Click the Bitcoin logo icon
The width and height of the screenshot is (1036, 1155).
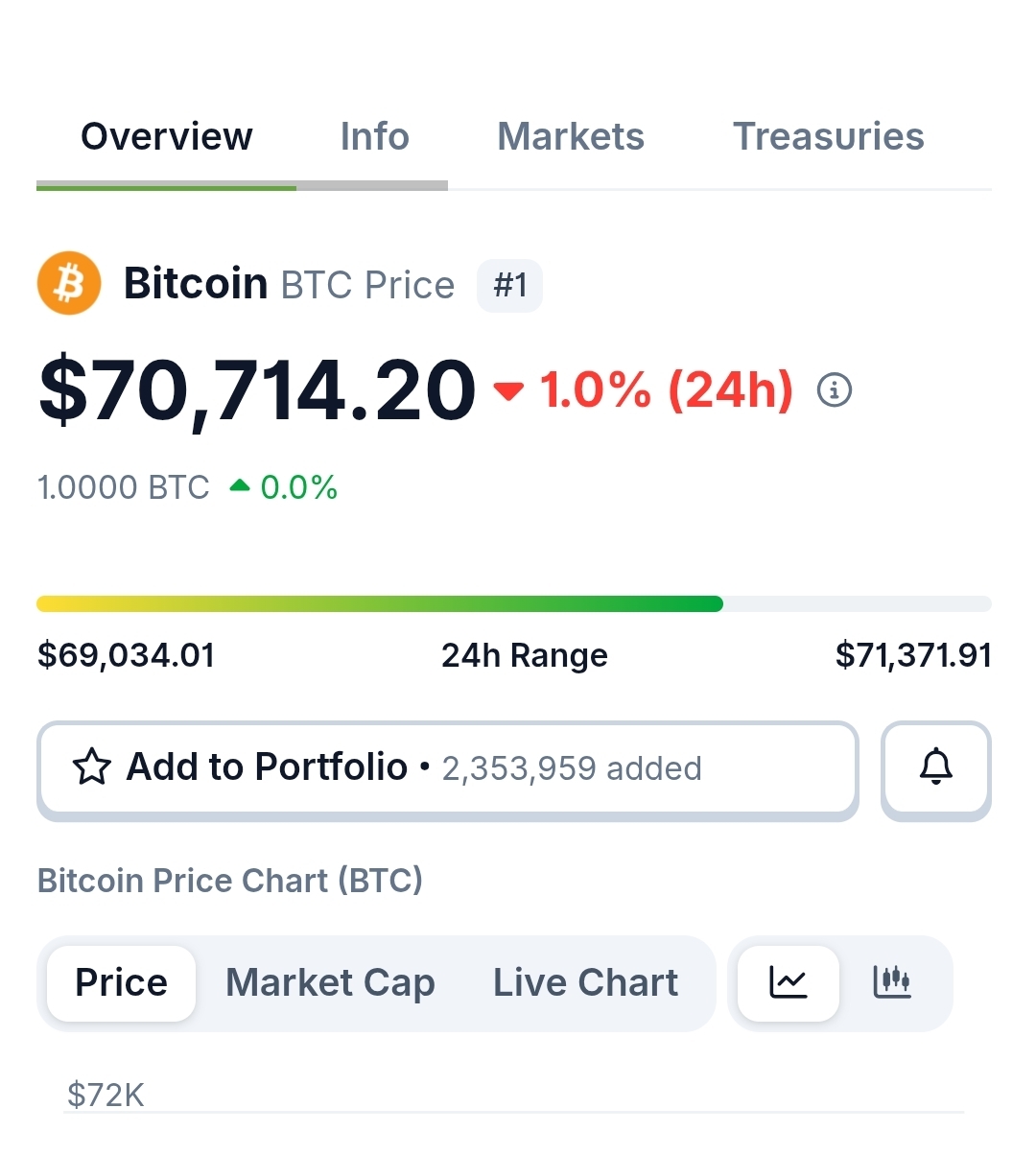click(69, 284)
